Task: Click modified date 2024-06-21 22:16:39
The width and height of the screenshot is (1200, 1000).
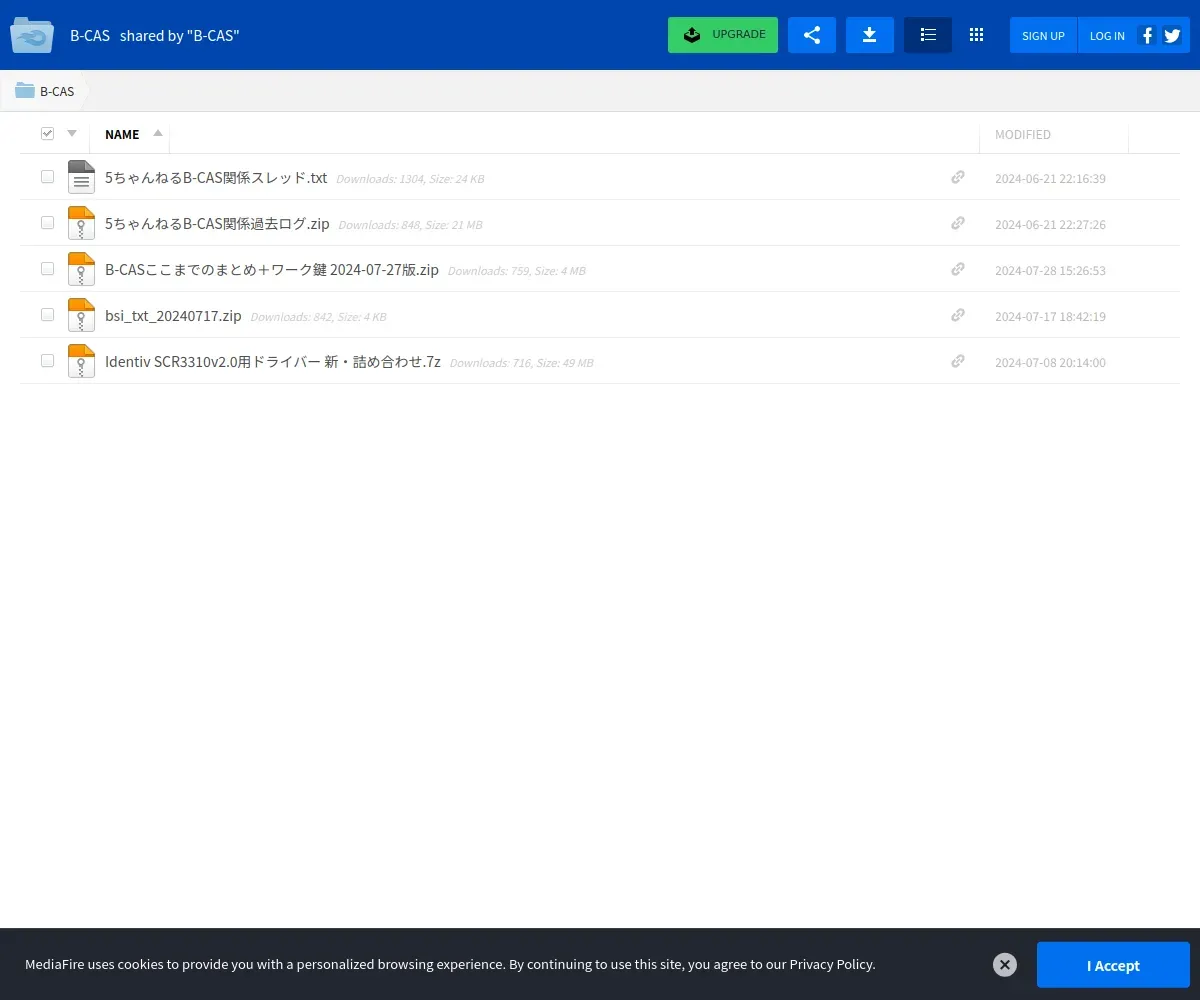Action: 1050,179
